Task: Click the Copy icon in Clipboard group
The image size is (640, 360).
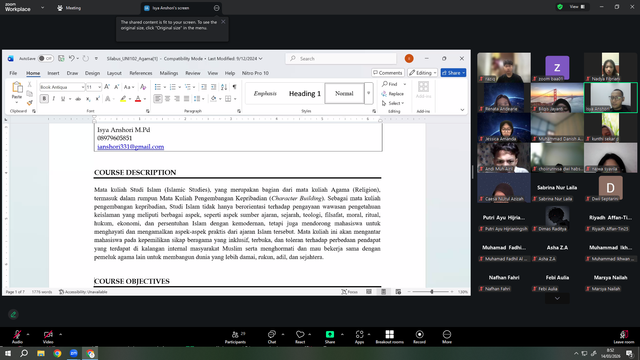Action: click(x=29, y=93)
